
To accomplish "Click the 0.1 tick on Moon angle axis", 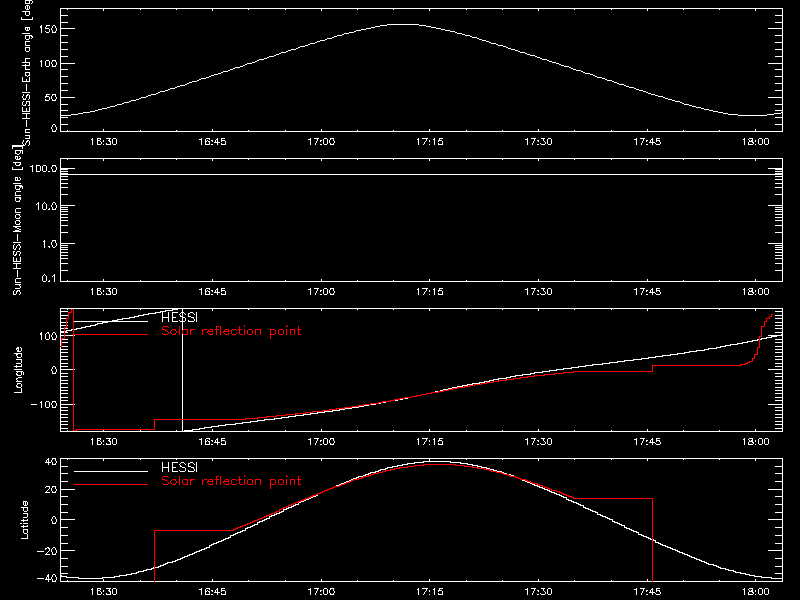I will click(49, 278).
